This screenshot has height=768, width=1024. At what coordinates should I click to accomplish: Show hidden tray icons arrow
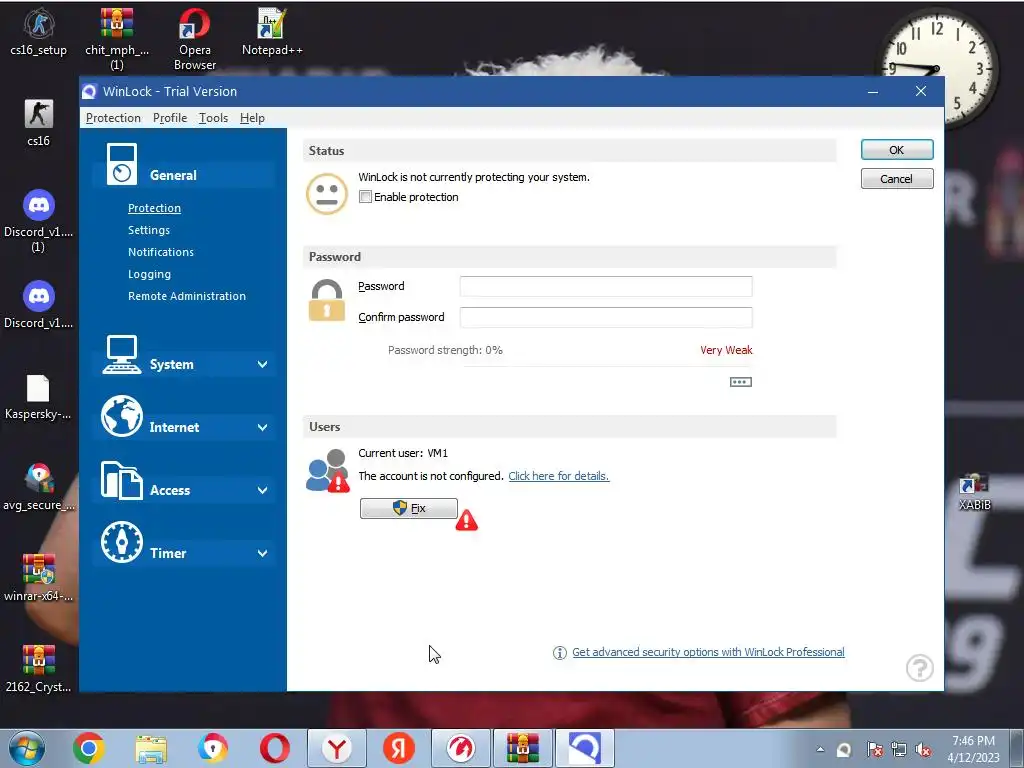(x=820, y=750)
